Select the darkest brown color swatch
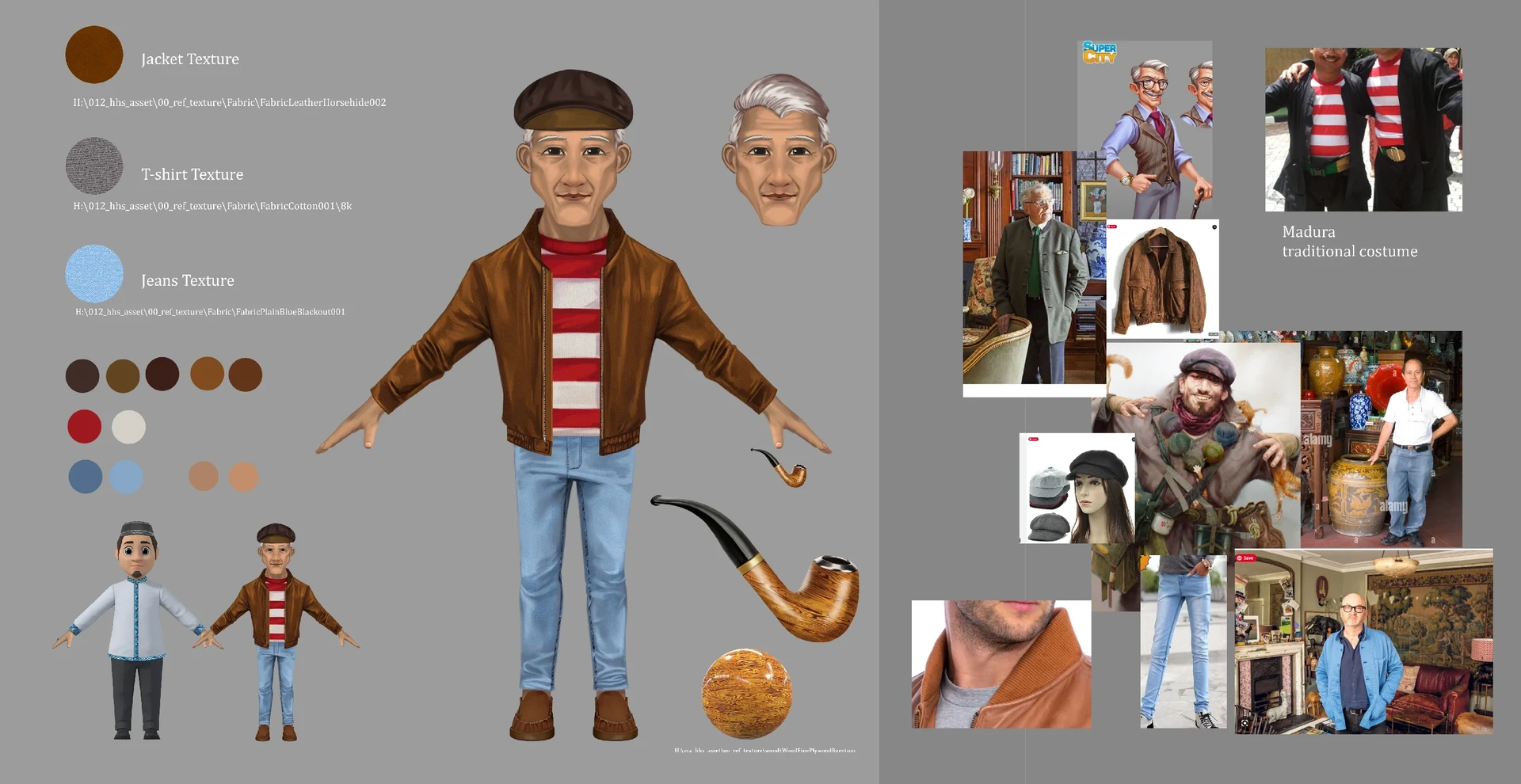This screenshot has height=784, width=1521. pos(163,374)
